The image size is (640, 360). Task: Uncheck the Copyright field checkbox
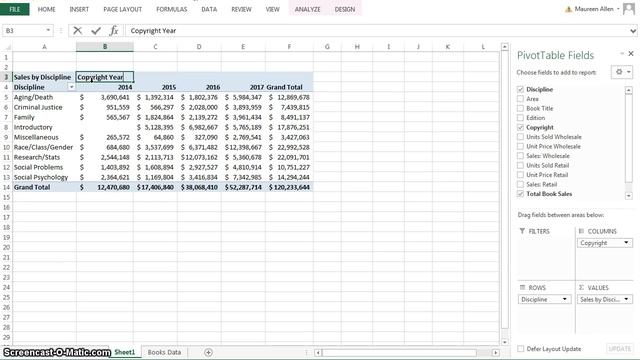(520, 127)
